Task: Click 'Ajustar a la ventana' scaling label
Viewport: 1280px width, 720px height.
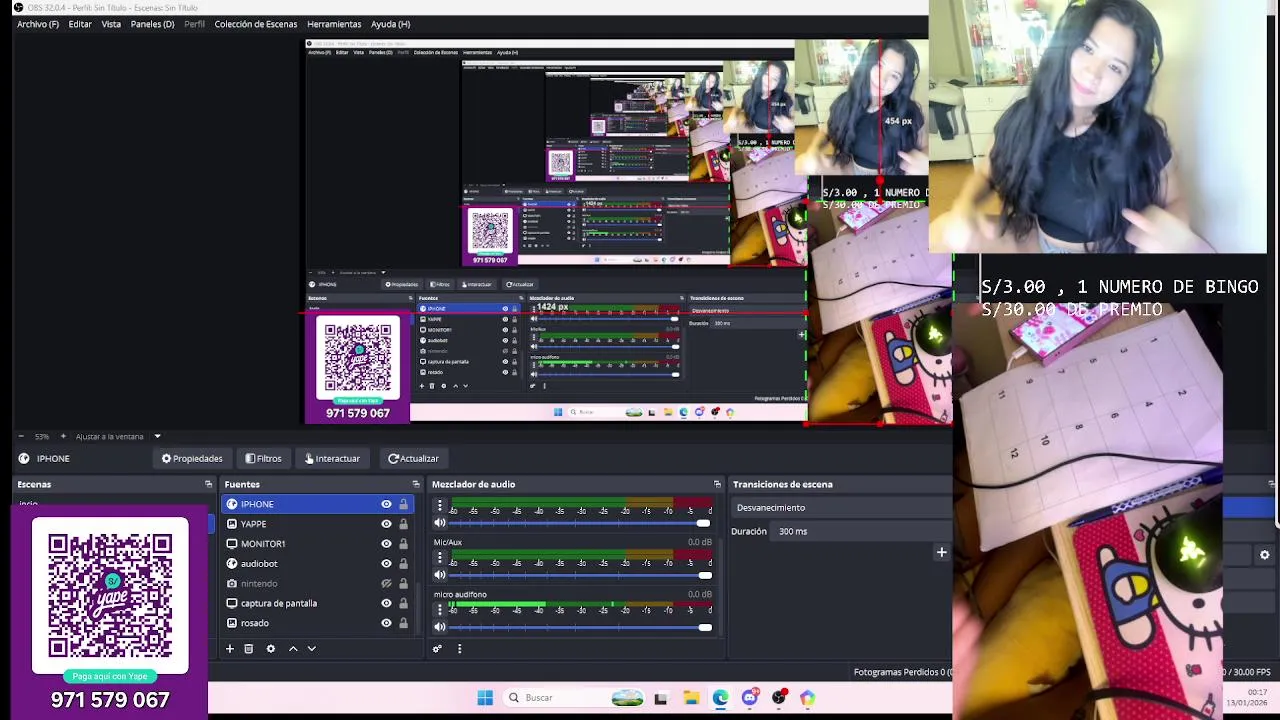Action: coord(110,436)
